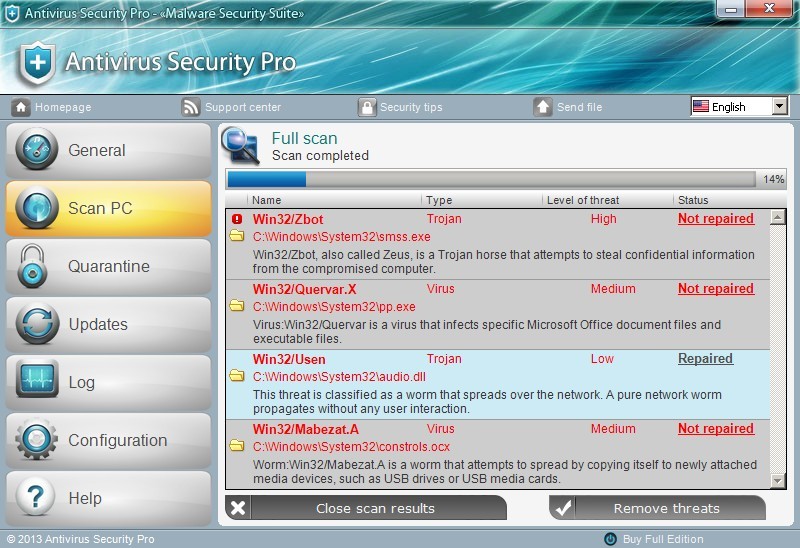Screen dimensions: 800x548
Task: Click the Homepage house icon
Action: click(20, 107)
